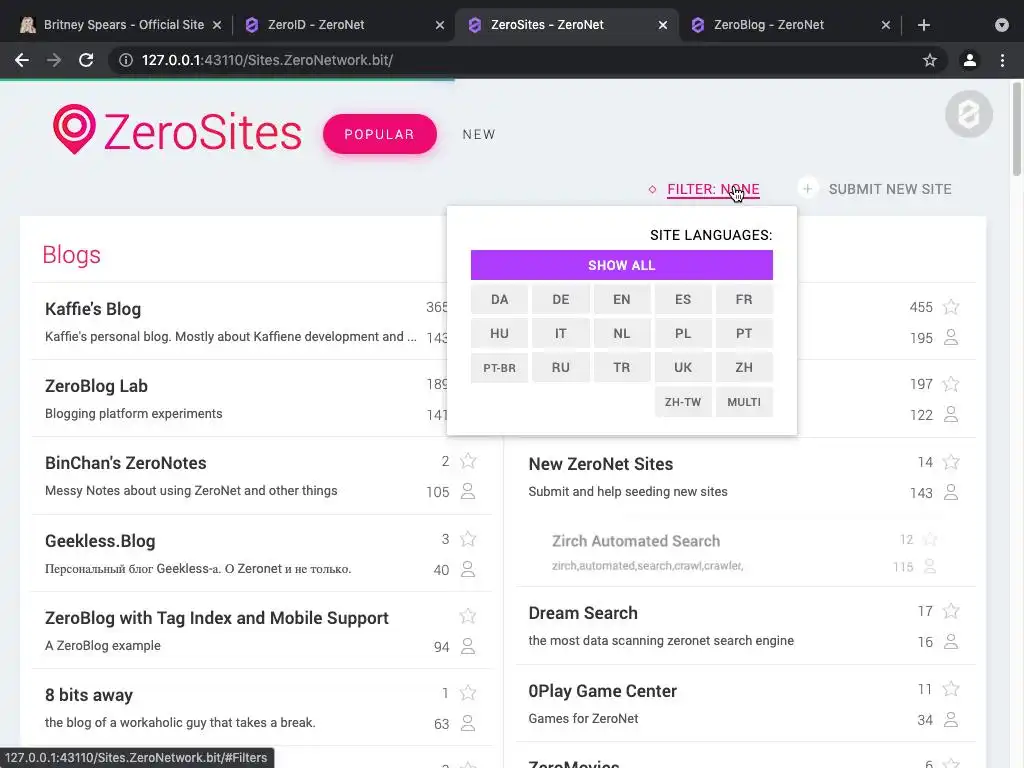Viewport: 1024px width, 768px height.
Task: Toggle the ES language filter
Action: click(682, 299)
